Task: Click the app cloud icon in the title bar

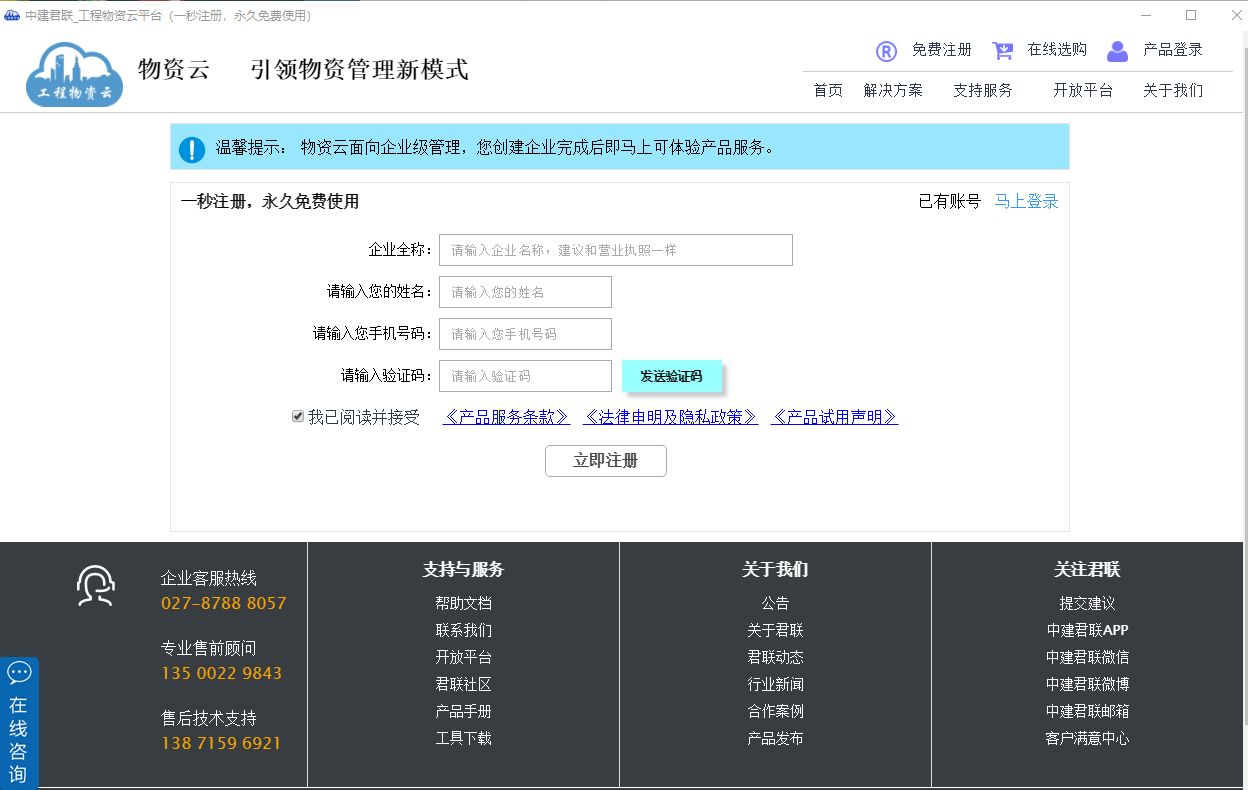Action: 10,15
